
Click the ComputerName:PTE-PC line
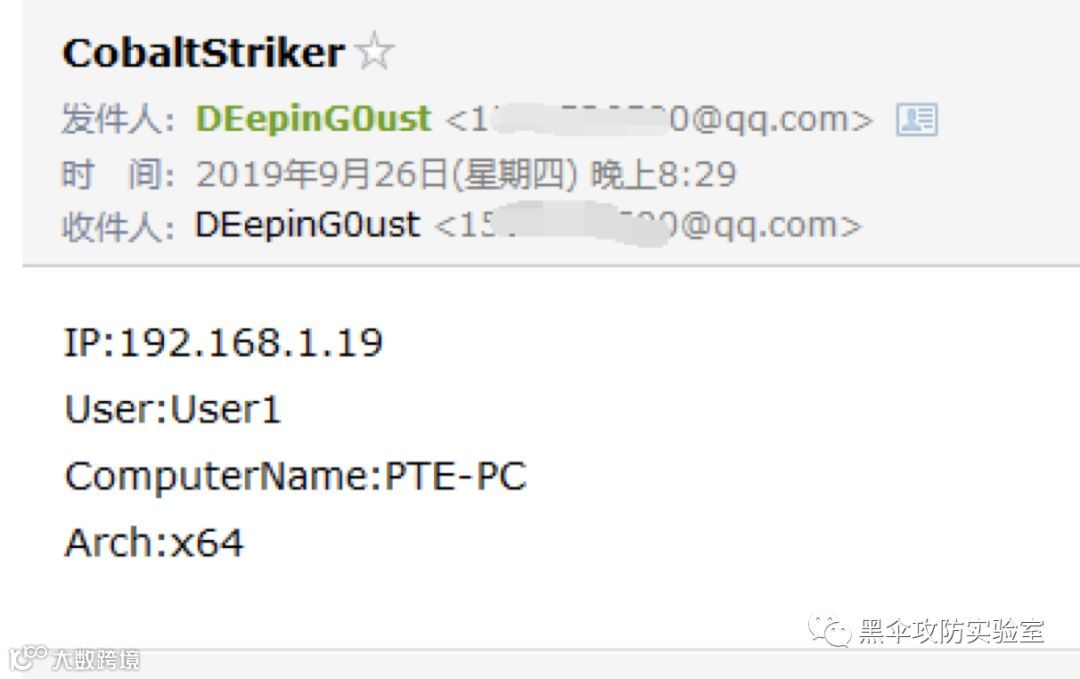(295, 476)
